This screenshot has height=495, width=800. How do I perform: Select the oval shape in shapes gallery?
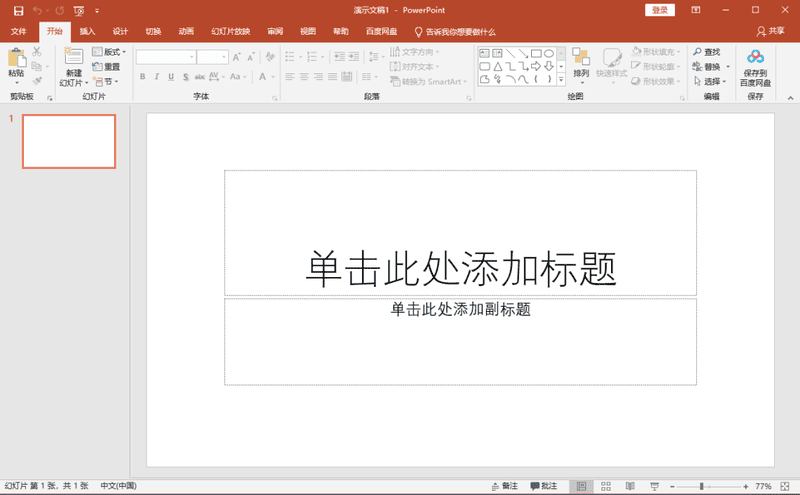tap(549, 53)
